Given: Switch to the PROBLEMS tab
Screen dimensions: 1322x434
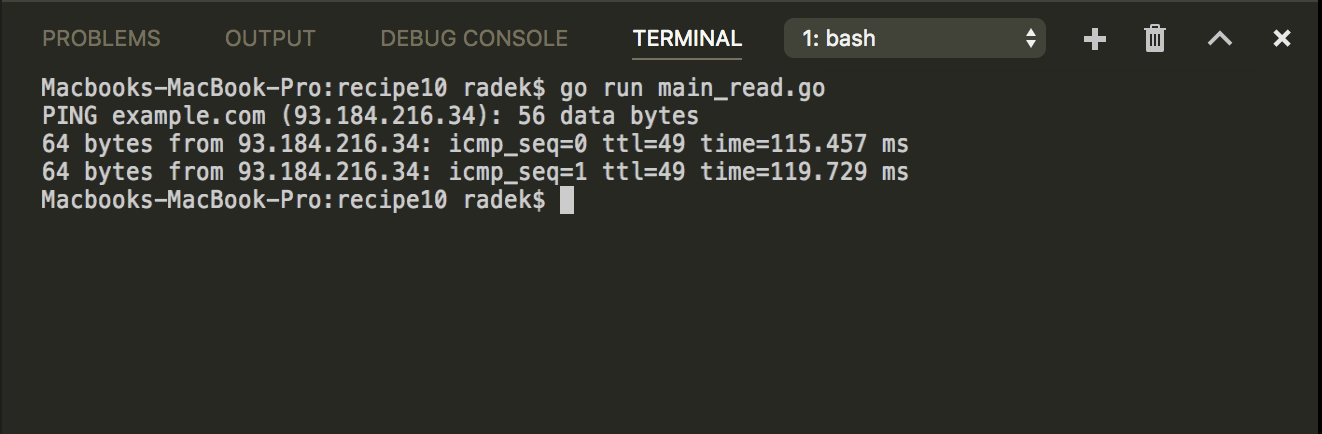Looking at the screenshot, I should [x=101, y=39].
